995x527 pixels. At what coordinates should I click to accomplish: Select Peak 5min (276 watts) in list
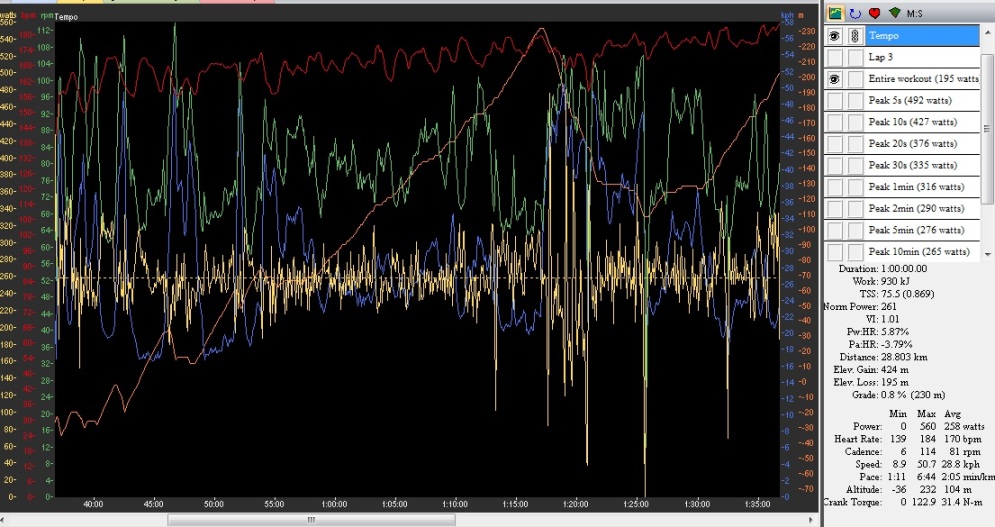point(920,230)
